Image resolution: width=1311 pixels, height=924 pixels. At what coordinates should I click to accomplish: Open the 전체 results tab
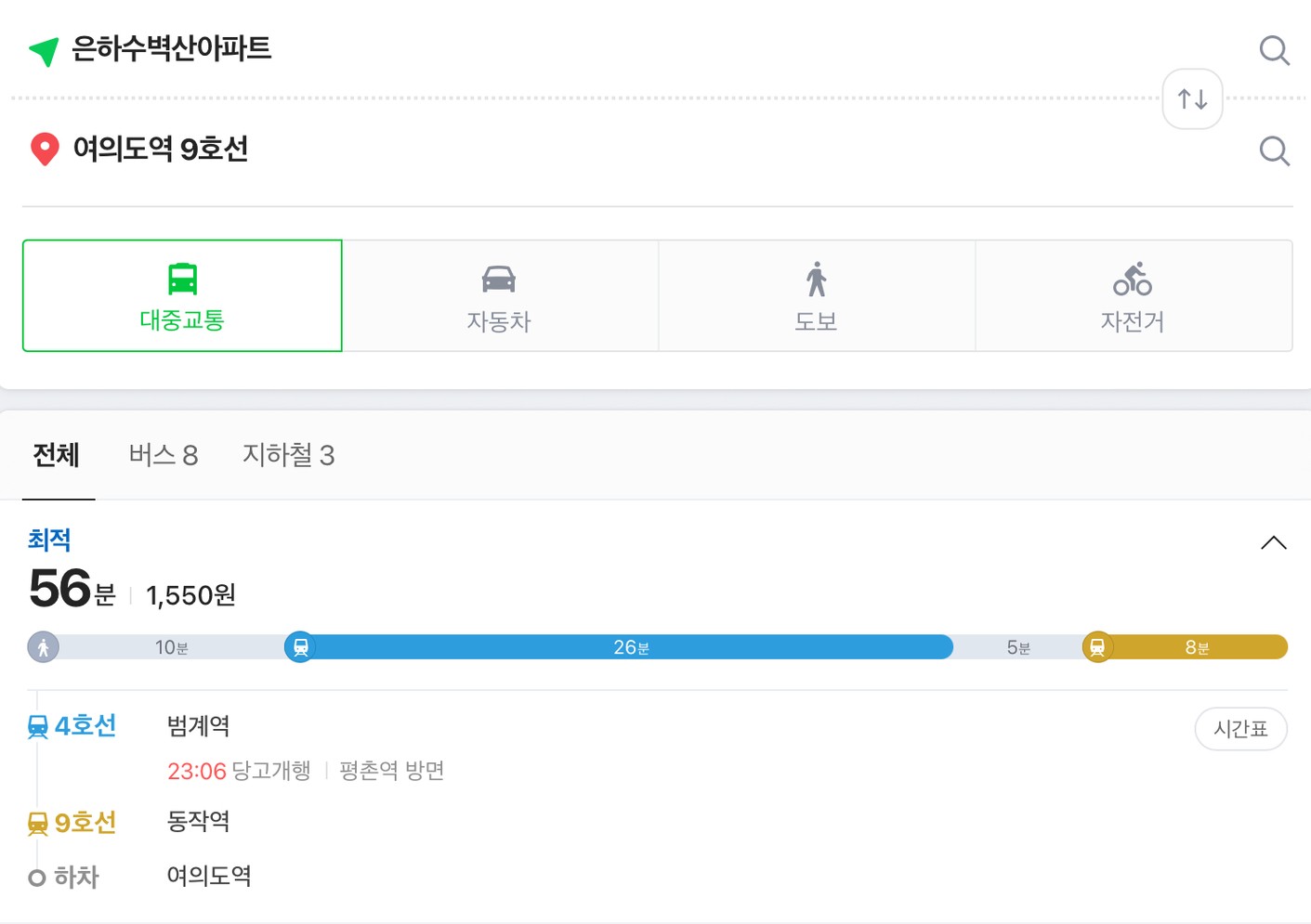coord(57,455)
